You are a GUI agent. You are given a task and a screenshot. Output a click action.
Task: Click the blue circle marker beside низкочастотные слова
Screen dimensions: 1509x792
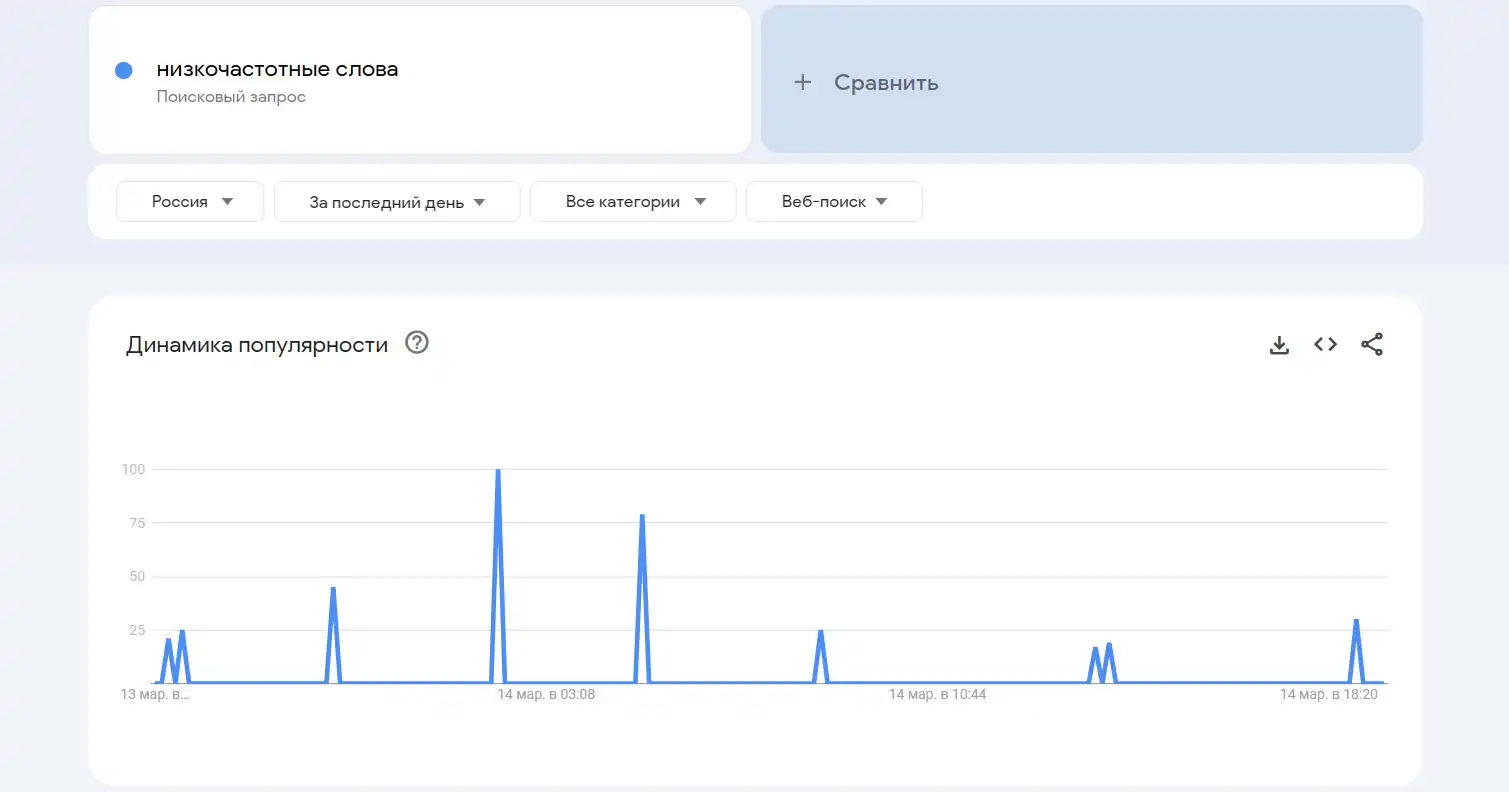pos(123,69)
